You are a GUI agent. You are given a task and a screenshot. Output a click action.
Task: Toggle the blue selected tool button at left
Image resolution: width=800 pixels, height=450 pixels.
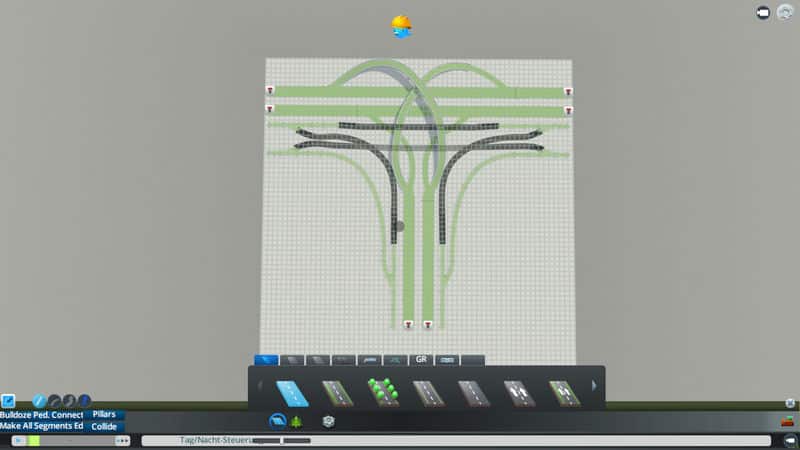pos(8,401)
